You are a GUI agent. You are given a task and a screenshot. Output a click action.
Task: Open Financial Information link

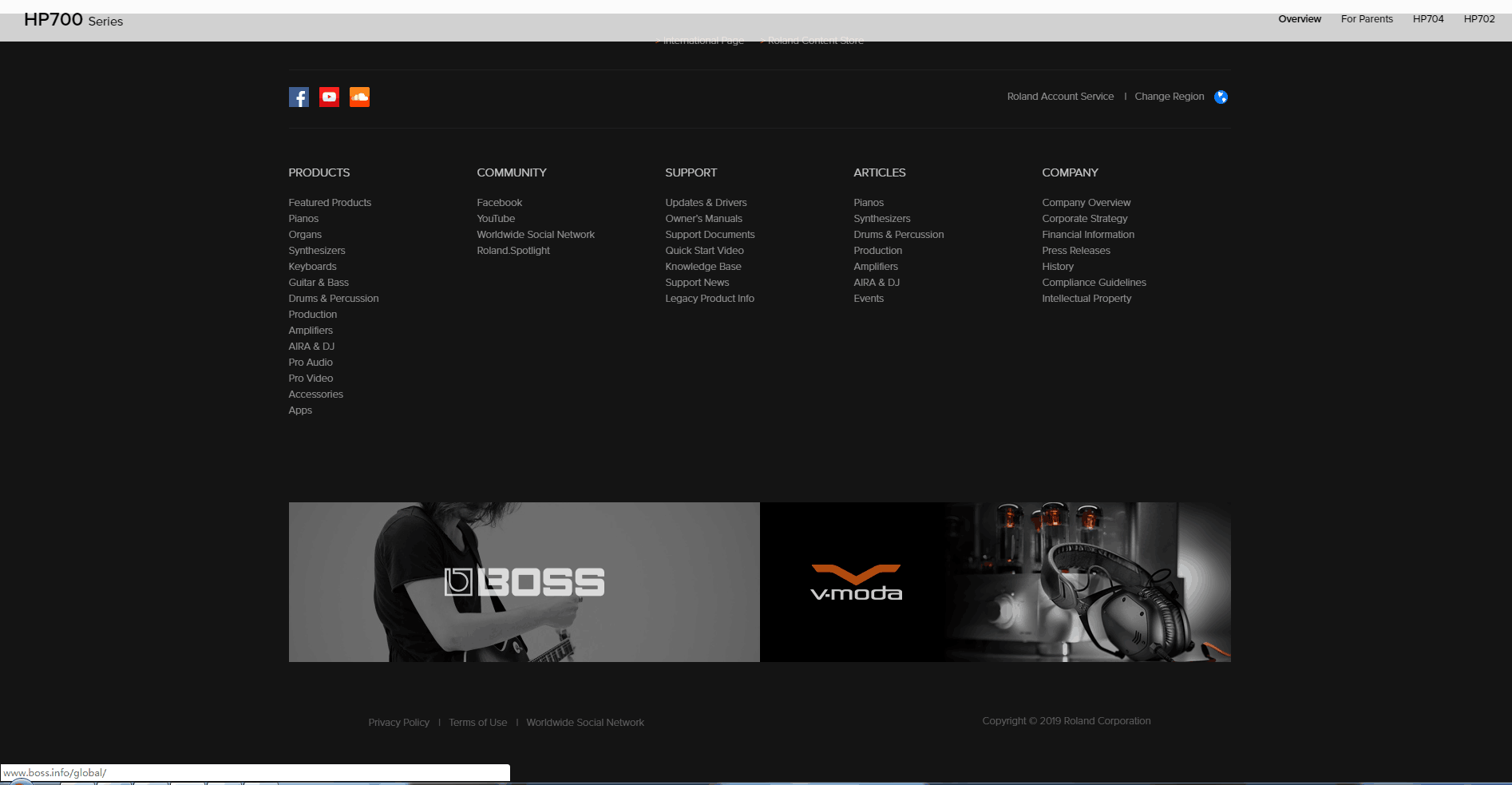click(x=1088, y=235)
